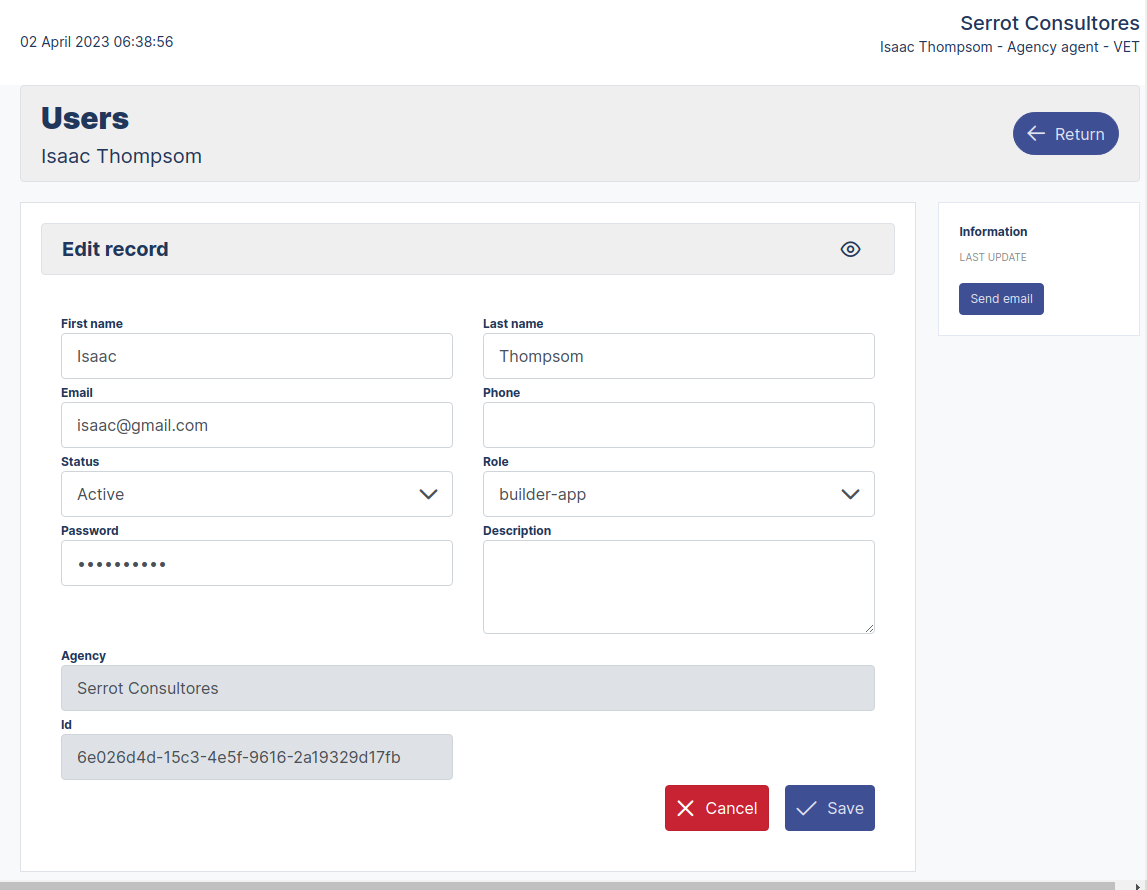The image size is (1147, 890).
Task: Click the Return button
Action: click(1066, 133)
